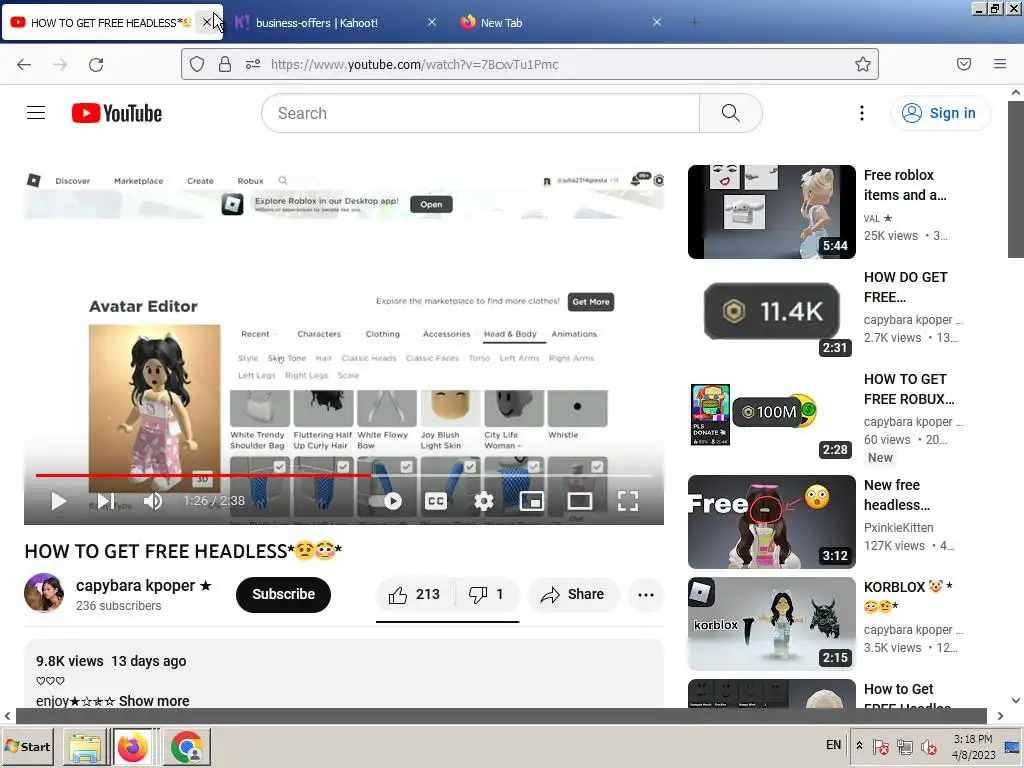This screenshot has width=1024, height=768.
Task: Click Firefox icon in taskbar
Action: [x=133, y=747]
